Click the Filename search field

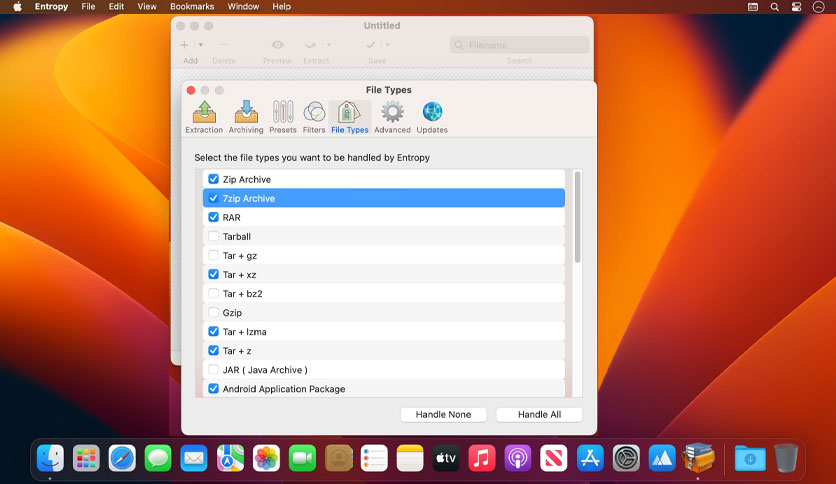[519, 45]
